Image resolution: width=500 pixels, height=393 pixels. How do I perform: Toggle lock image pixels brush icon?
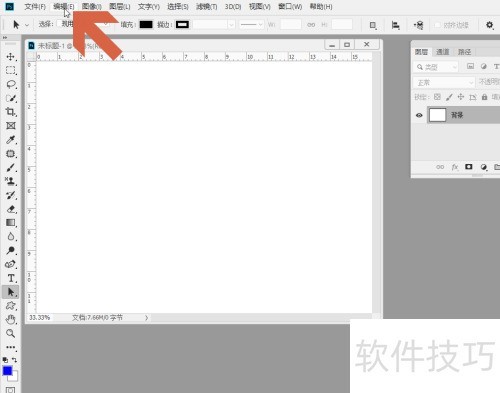[449, 97]
